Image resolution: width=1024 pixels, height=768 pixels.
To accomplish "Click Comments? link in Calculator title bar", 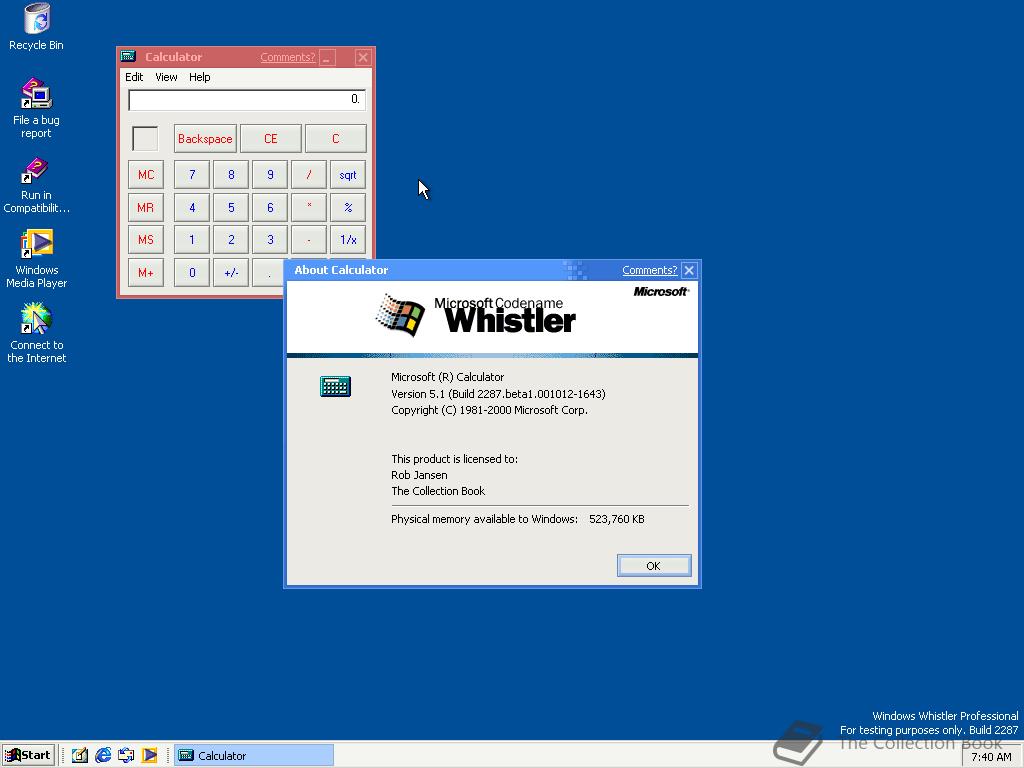I will pyautogui.click(x=287, y=57).
